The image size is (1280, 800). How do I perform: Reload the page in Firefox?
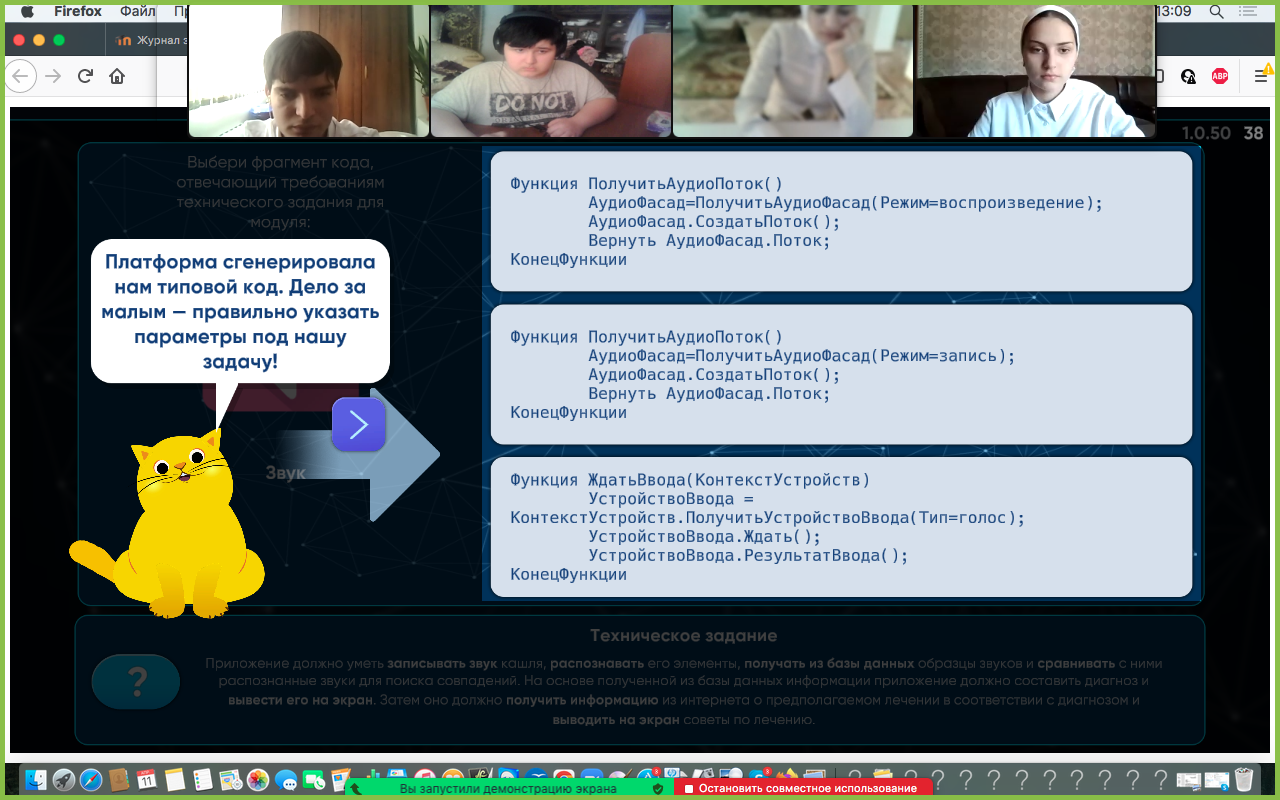86,76
